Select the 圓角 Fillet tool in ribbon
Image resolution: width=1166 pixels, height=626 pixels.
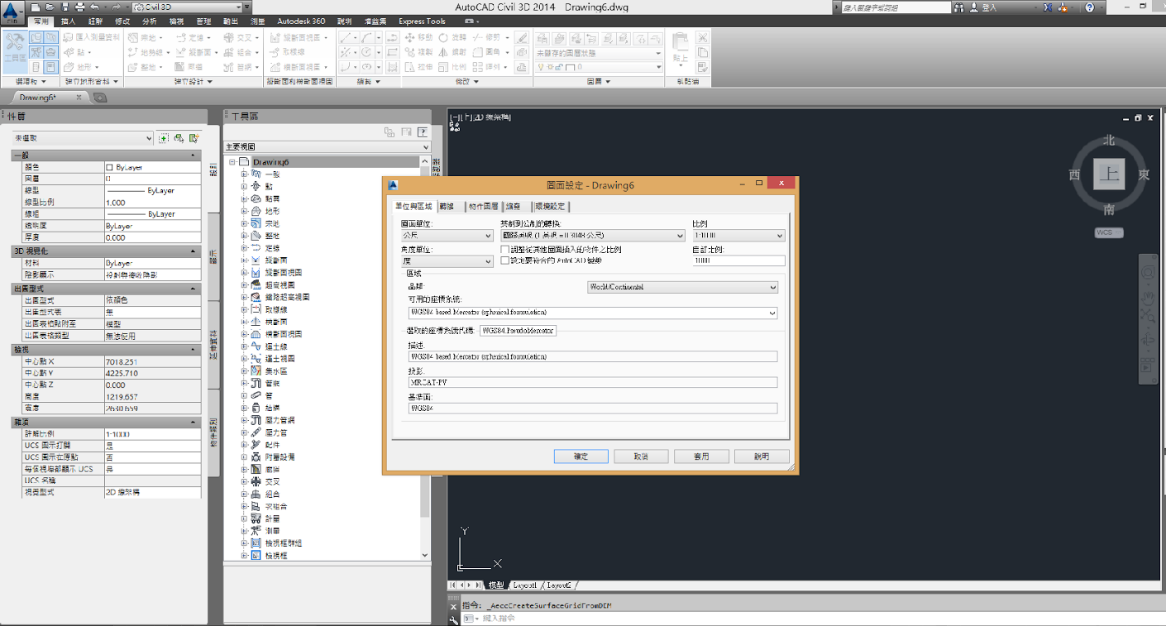(488, 52)
